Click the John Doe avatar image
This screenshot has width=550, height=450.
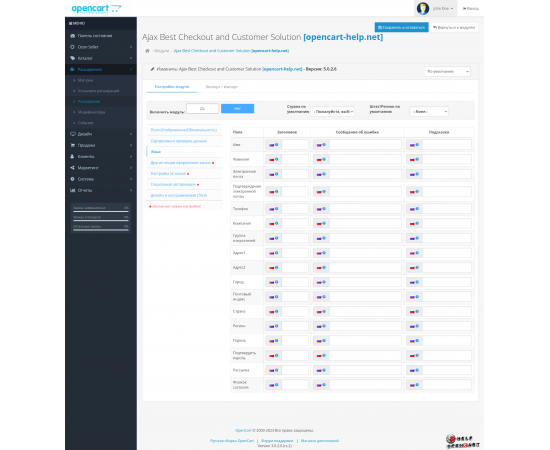pos(423,8)
